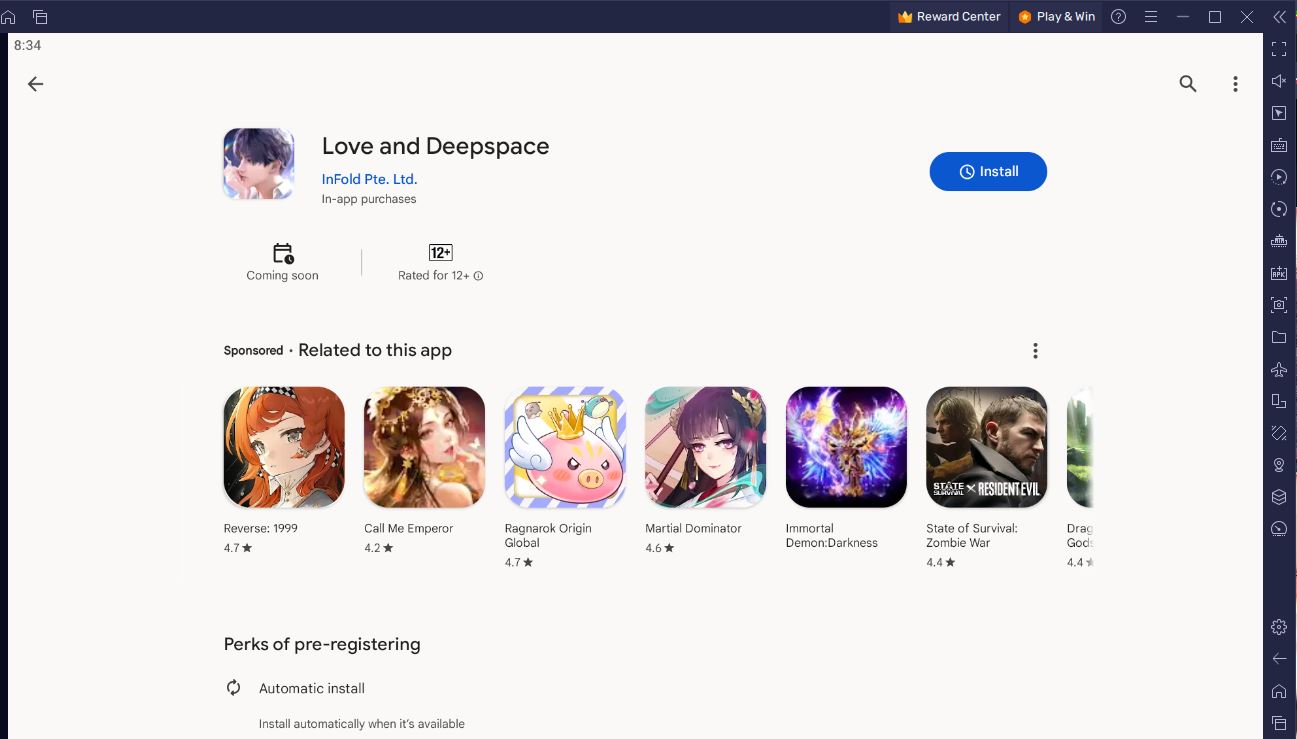Open the Reward Center

click(949, 17)
